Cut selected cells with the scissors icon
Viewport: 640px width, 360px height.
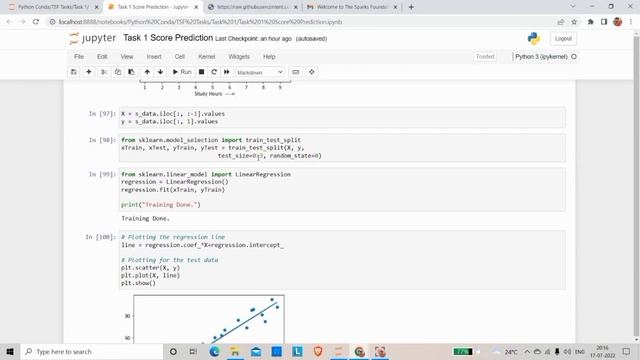point(104,72)
